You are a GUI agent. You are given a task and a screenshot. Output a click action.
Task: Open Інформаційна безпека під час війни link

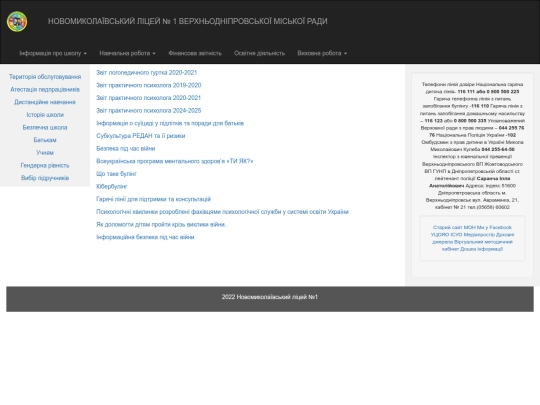[x=145, y=237]
